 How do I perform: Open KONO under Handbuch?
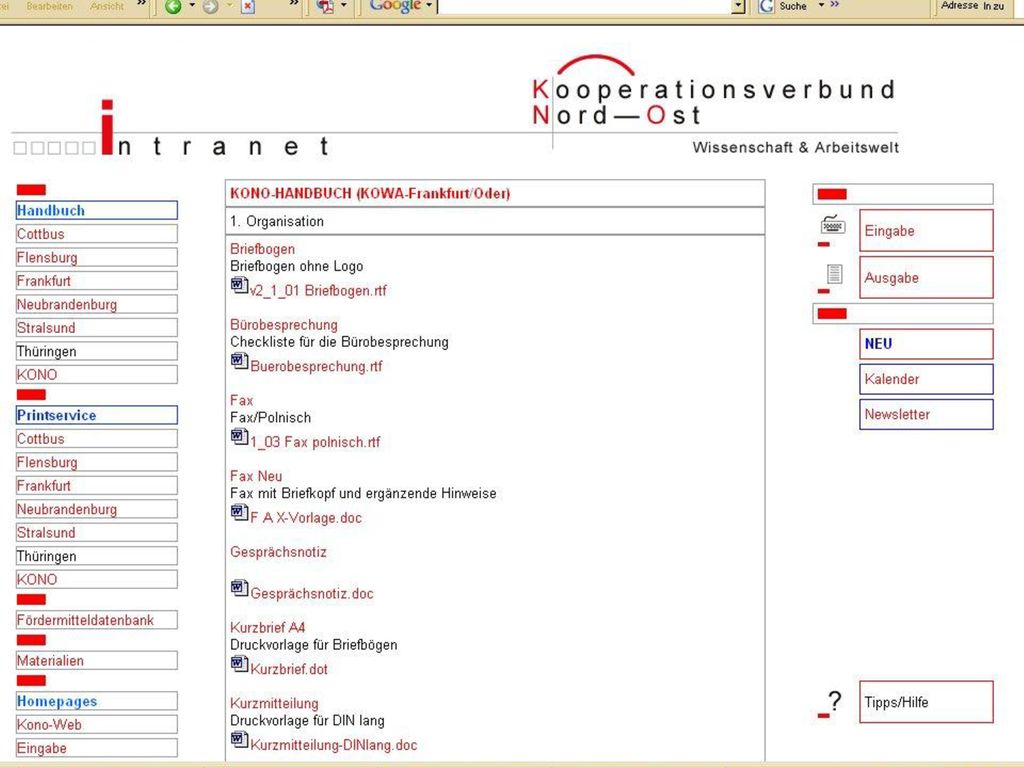click(x=97, y=375)
